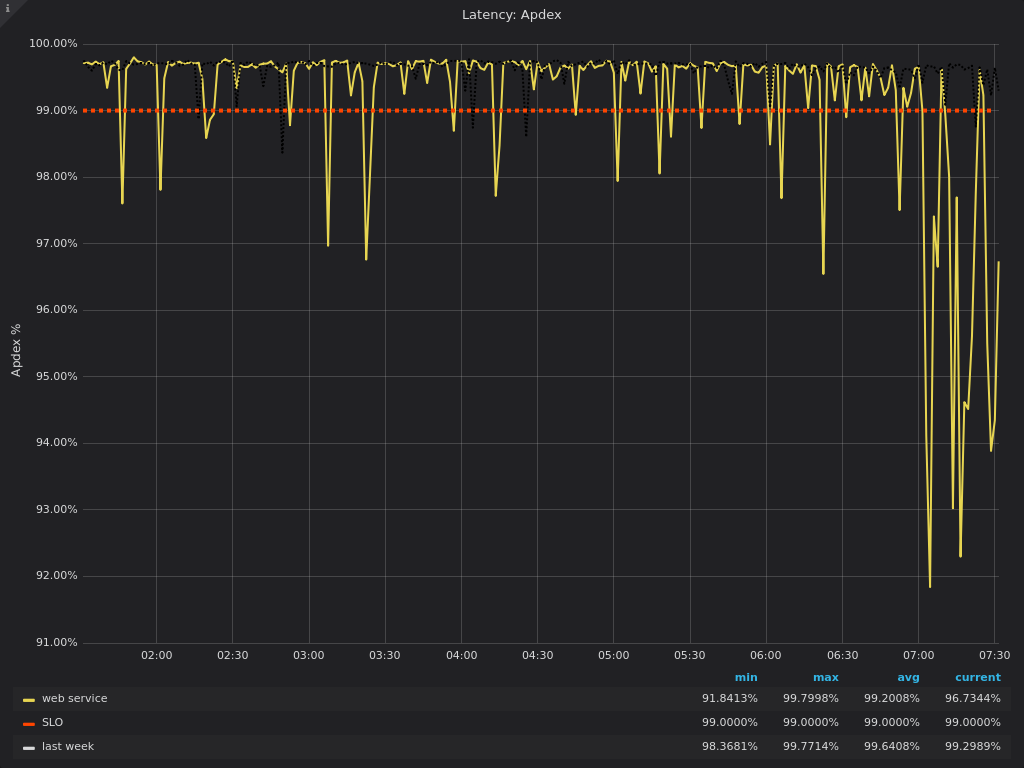Click the orange SLO series color icon

point(29,724)
